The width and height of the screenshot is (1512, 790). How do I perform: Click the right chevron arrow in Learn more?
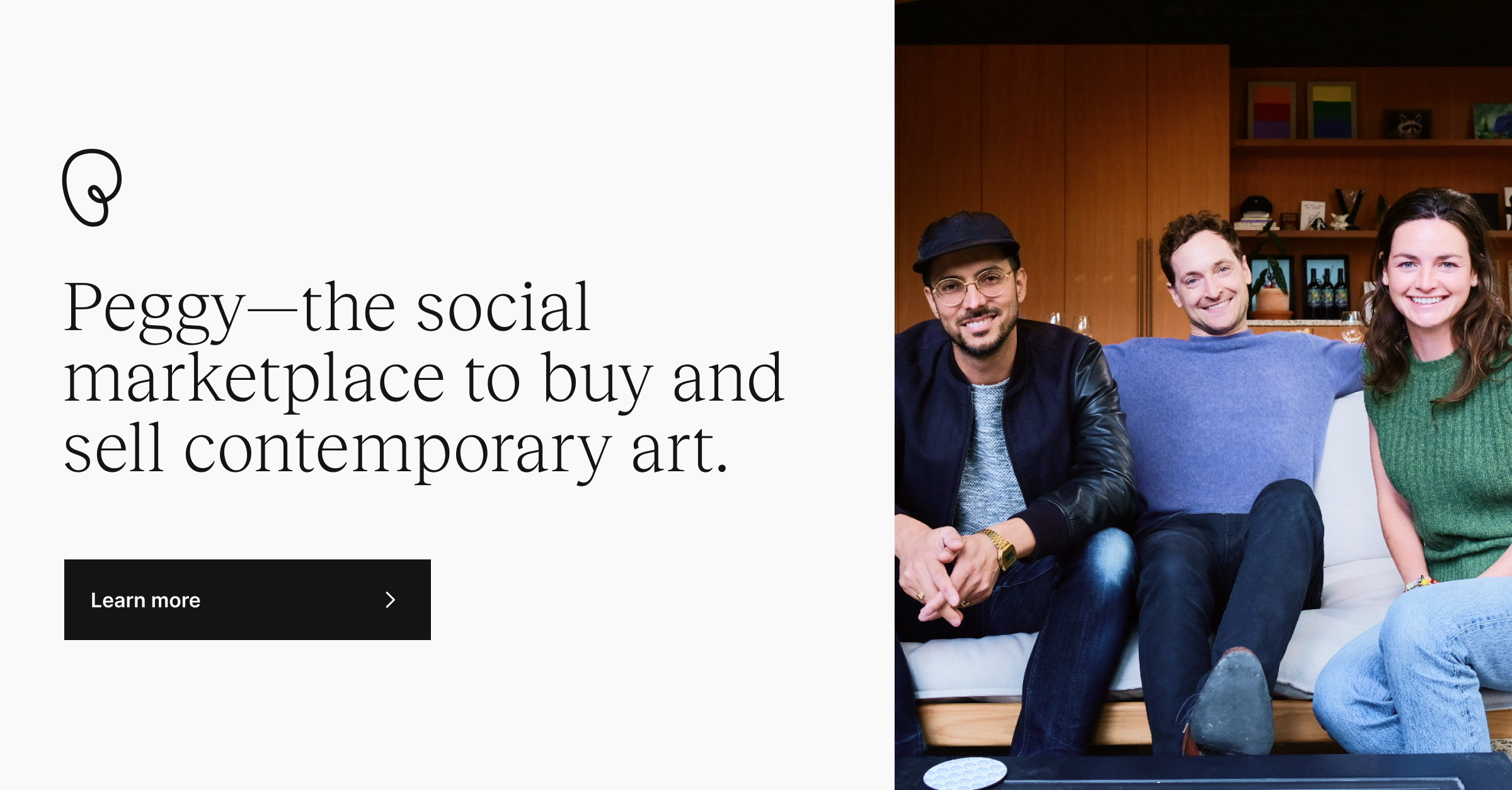pos(391,600)
